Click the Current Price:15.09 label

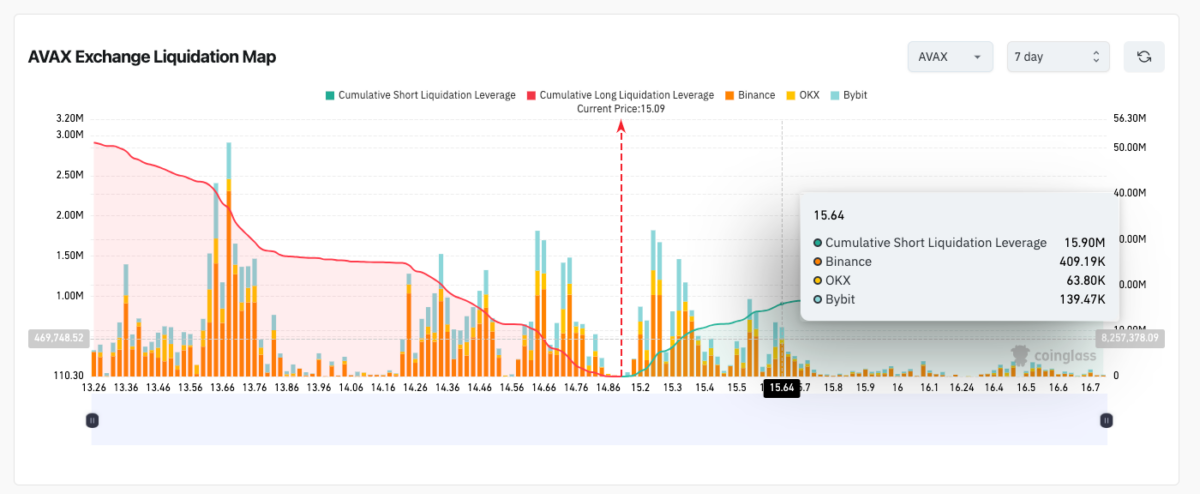pyautogui.click(x=621, y=108)
